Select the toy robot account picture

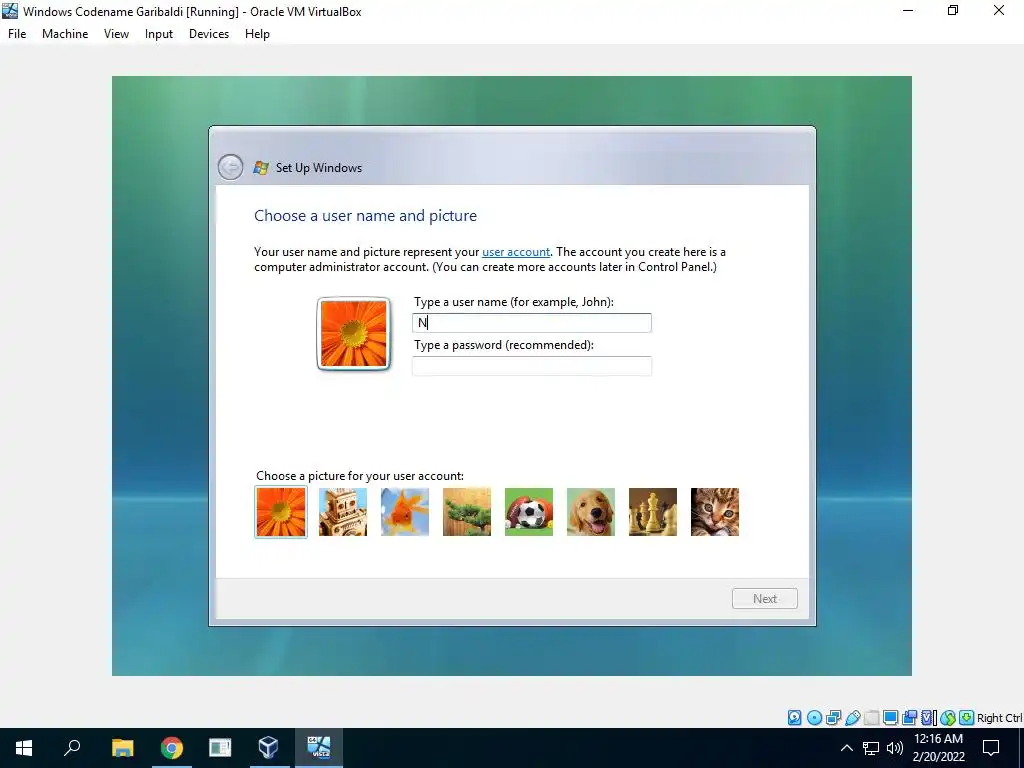343,512
